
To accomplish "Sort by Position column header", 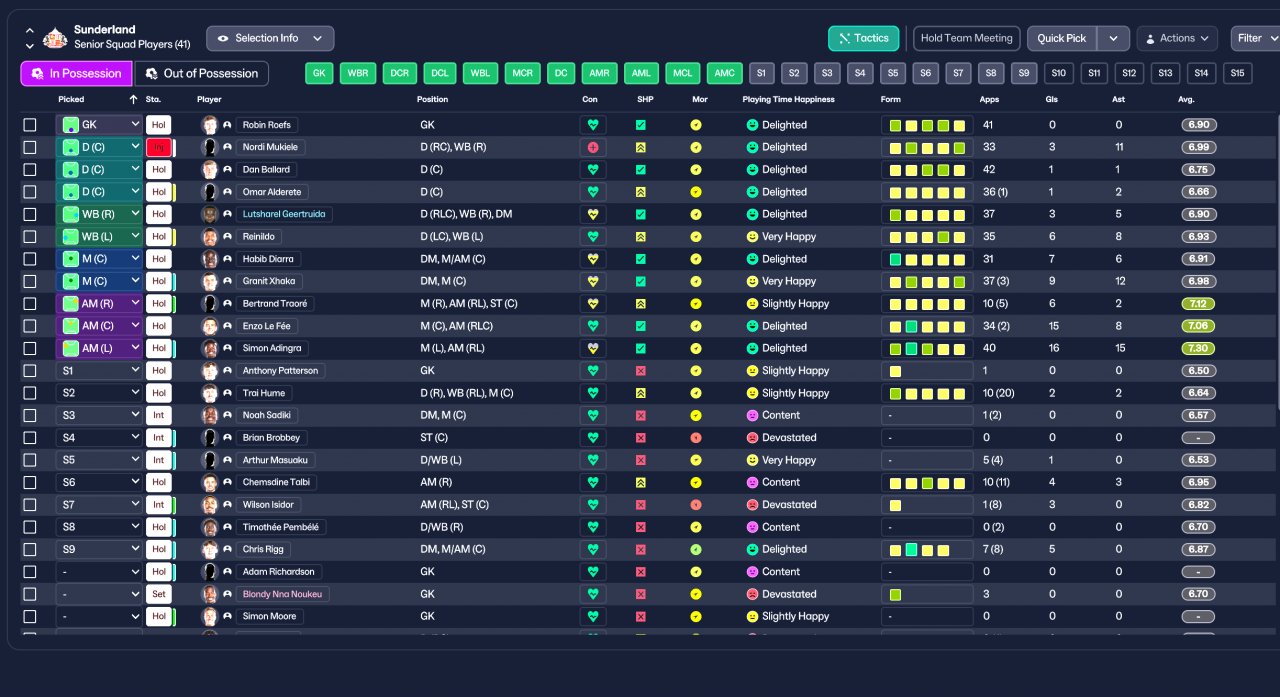I will (433, 99).
